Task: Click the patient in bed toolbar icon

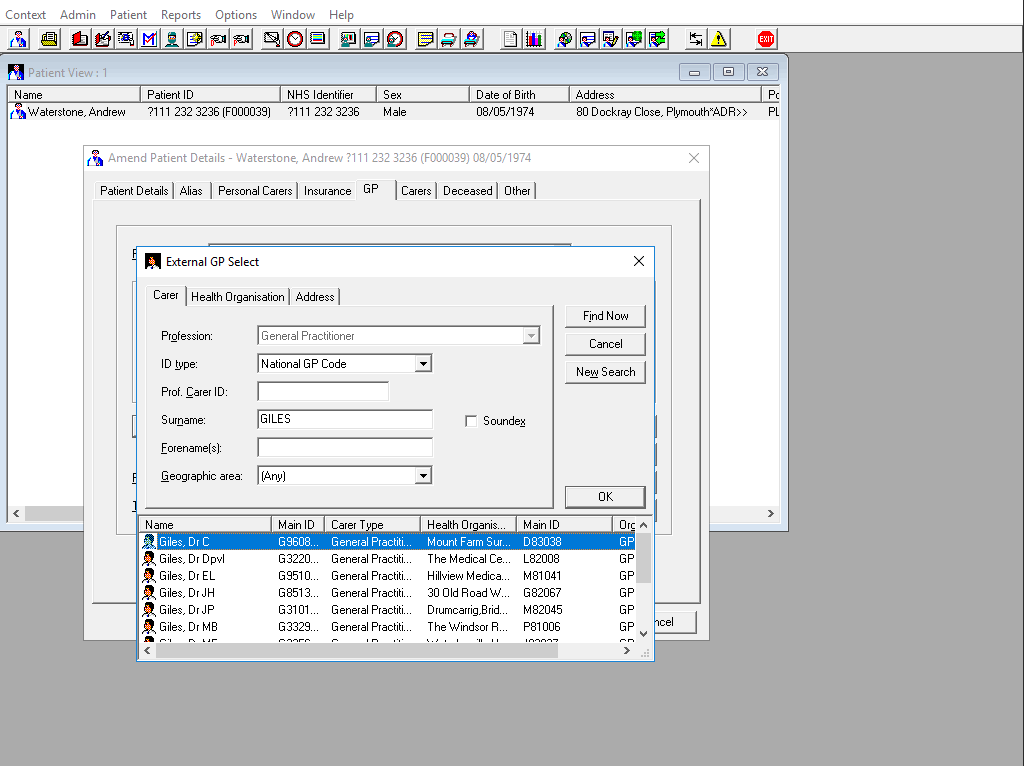Action: point(472,39)
